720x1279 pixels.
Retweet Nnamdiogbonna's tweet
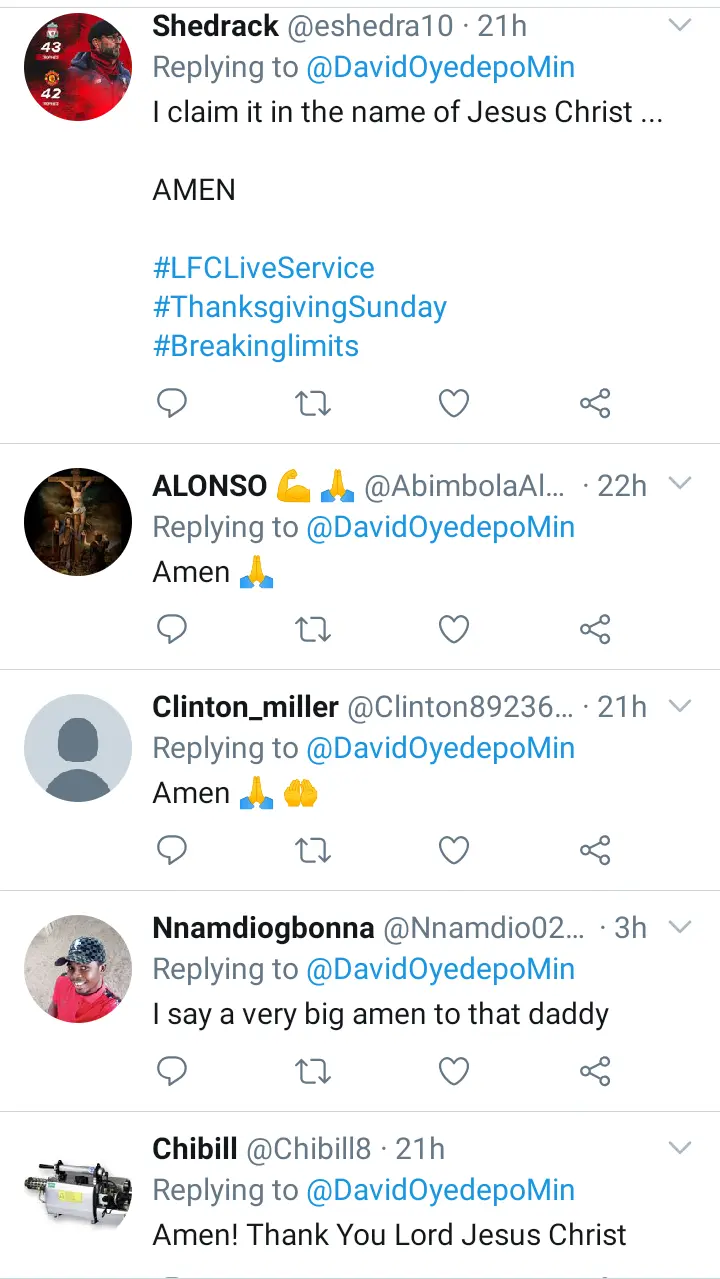313,1071
